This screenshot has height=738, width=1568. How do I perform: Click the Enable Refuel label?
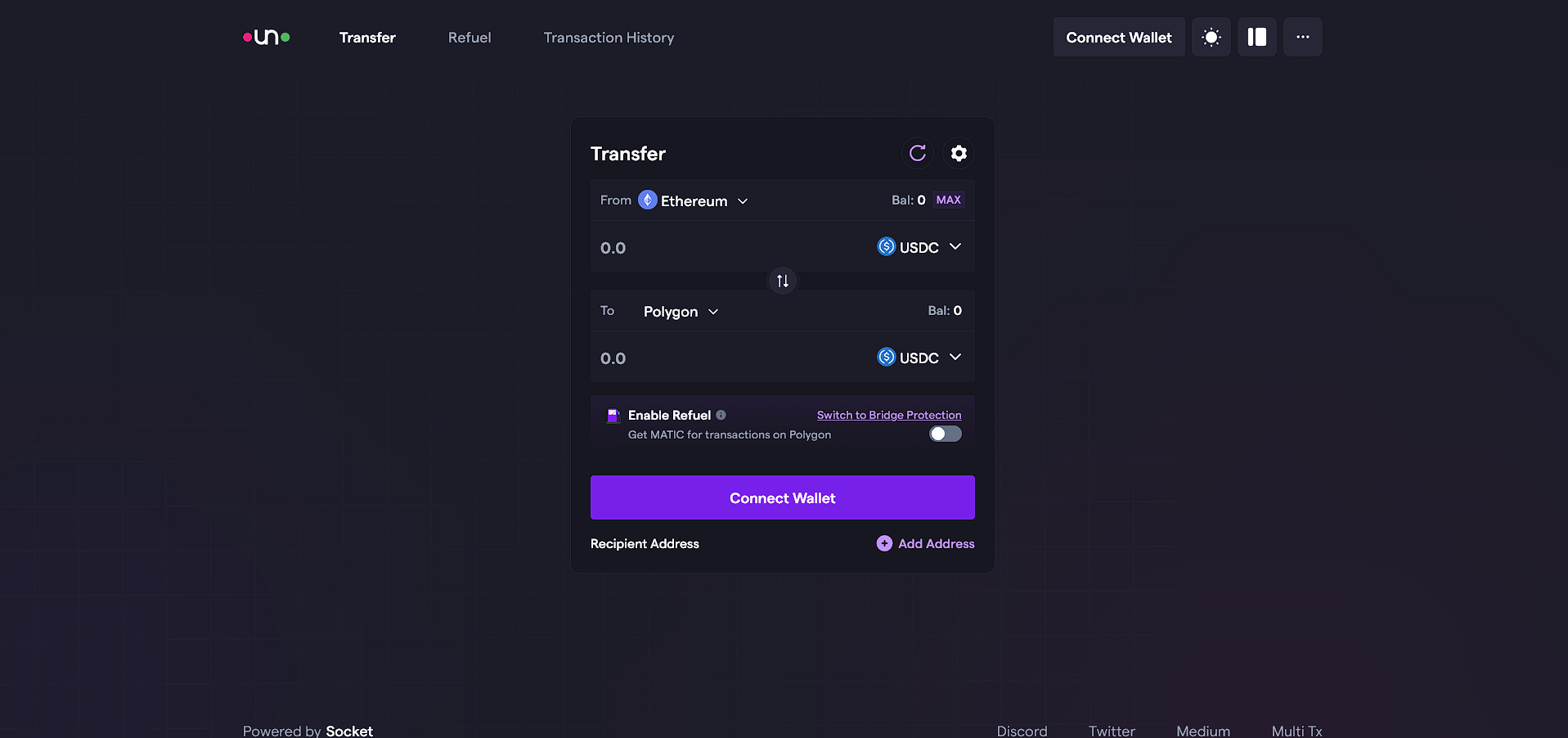669,415
